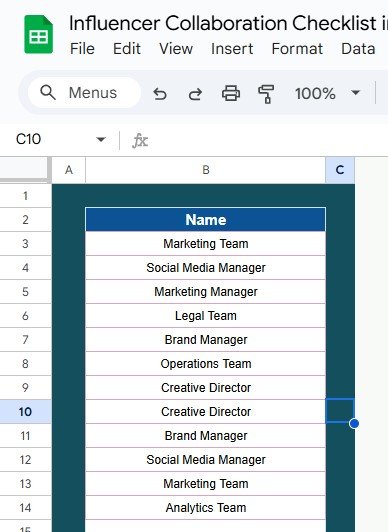Click the Menus search magnifier icon
The image size is (388, 532).
pyautogui.click(x=48, y=92)
